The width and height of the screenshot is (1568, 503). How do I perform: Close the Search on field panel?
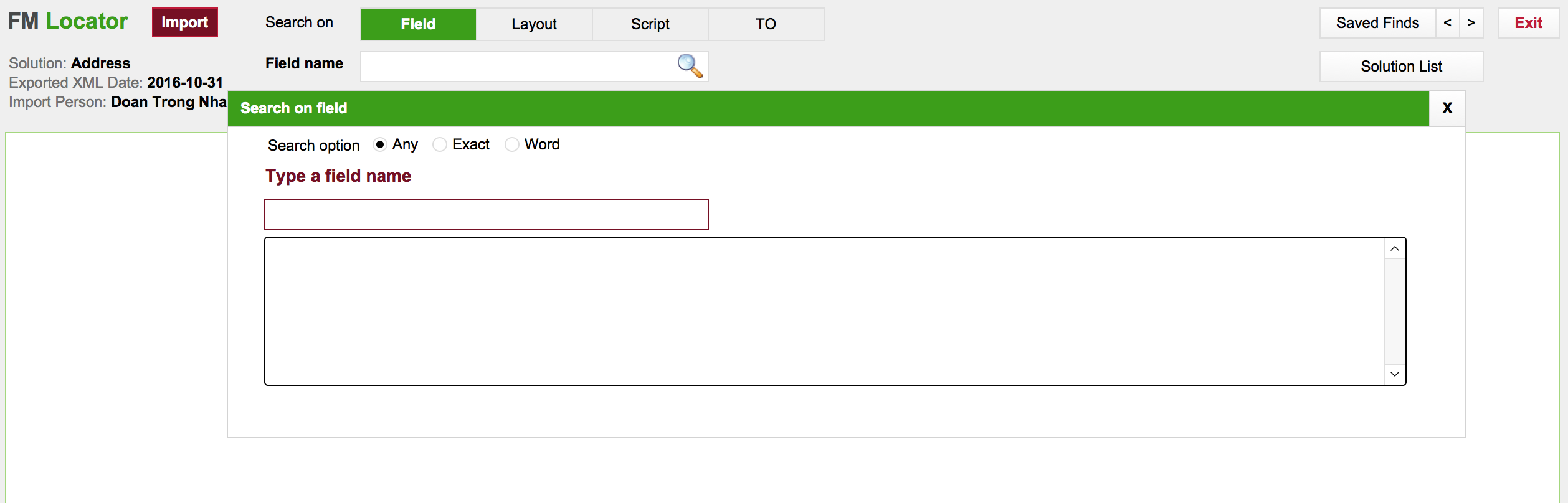[x=1447, y=108]
